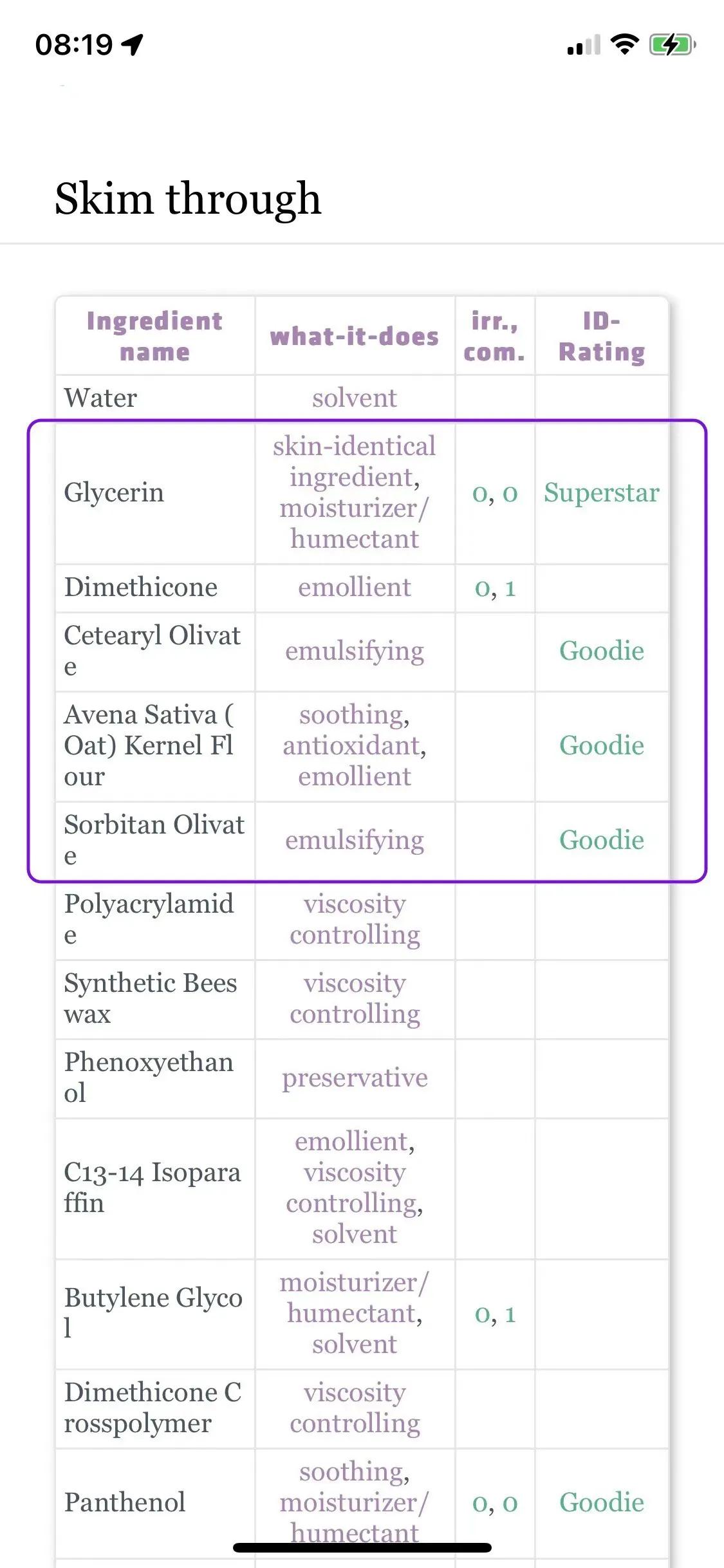The image size is (724, 1568).
Task: Open the Glycerin ingredient link
Action: tap(114, 493)
